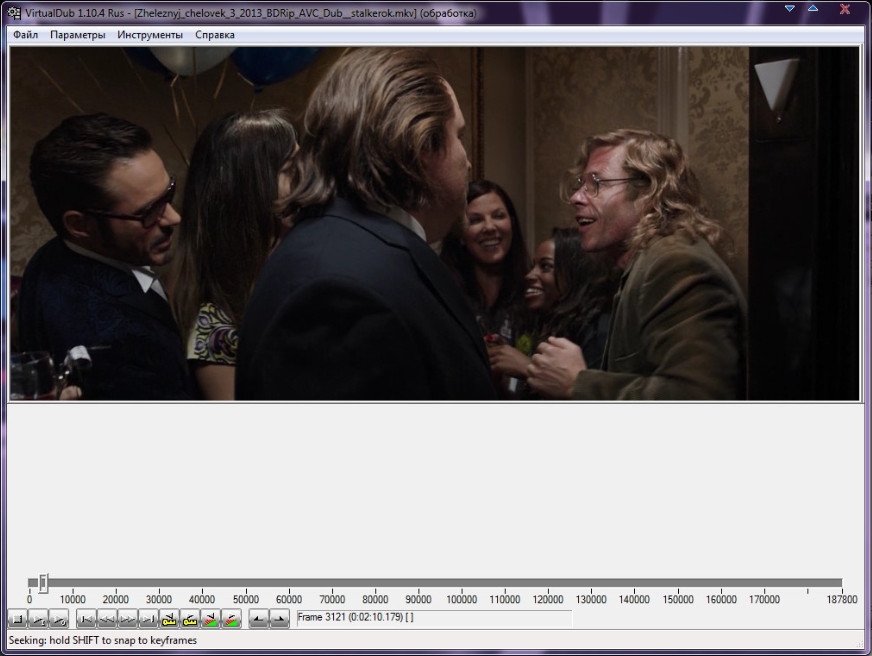
Task: Go to previous keyframe
Action: pyautogui.click(x=168, y=619)
